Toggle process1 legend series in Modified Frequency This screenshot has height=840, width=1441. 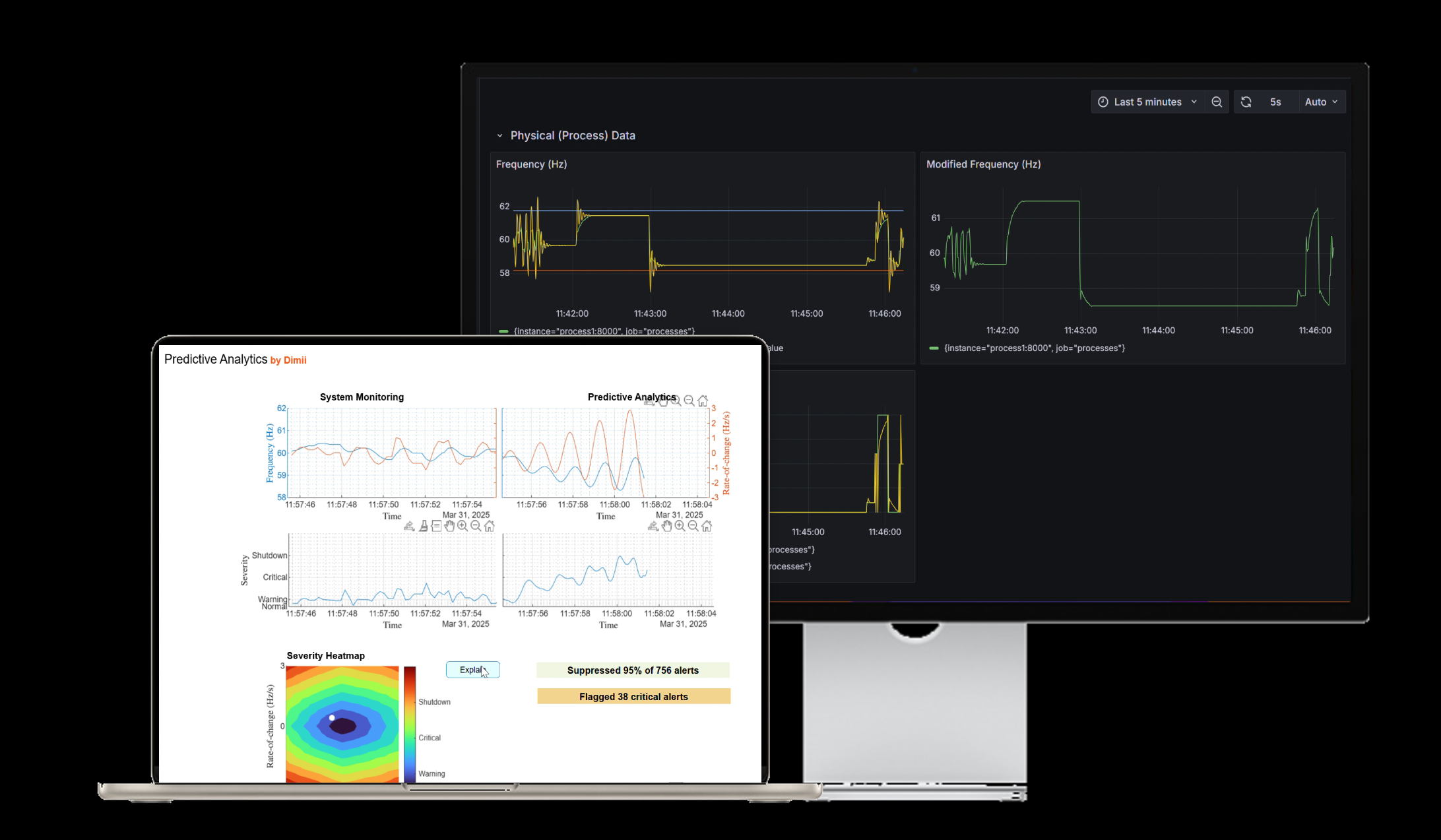tap(1034, 348)
